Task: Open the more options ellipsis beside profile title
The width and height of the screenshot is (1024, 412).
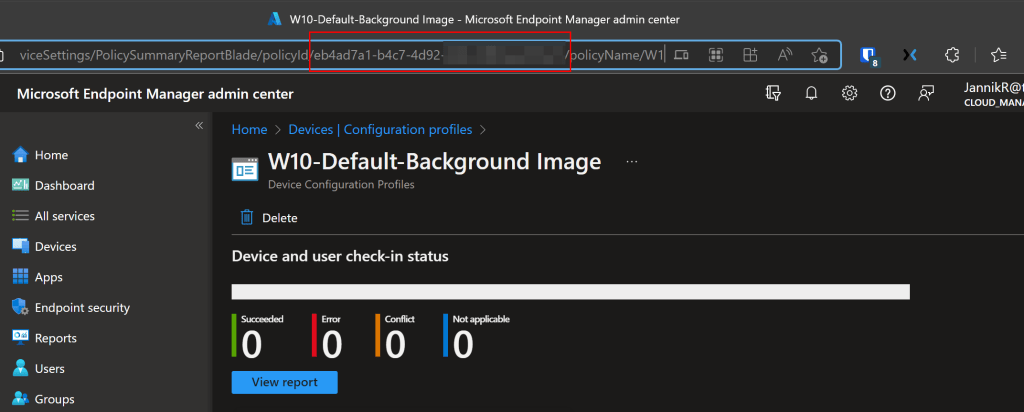Action: click(631, 161)
